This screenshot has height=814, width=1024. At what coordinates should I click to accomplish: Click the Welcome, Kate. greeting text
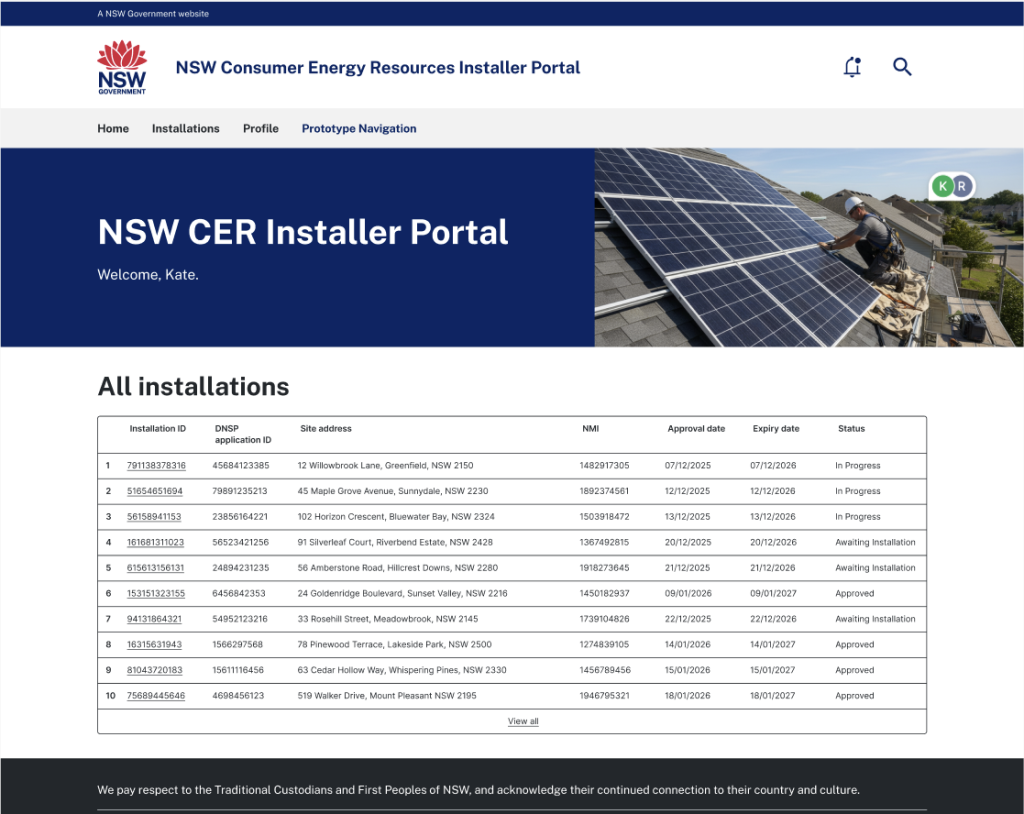click(148, 275)
